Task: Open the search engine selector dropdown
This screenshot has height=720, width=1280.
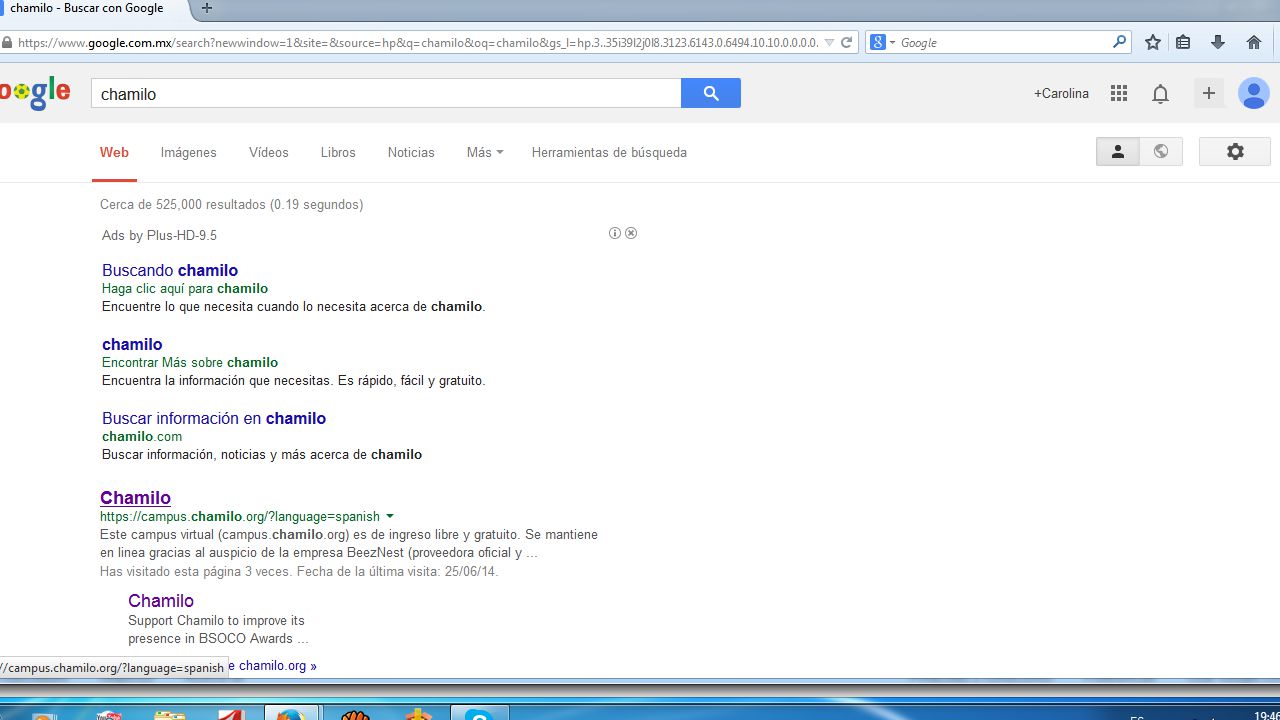Action: click(x=883, y=43)
